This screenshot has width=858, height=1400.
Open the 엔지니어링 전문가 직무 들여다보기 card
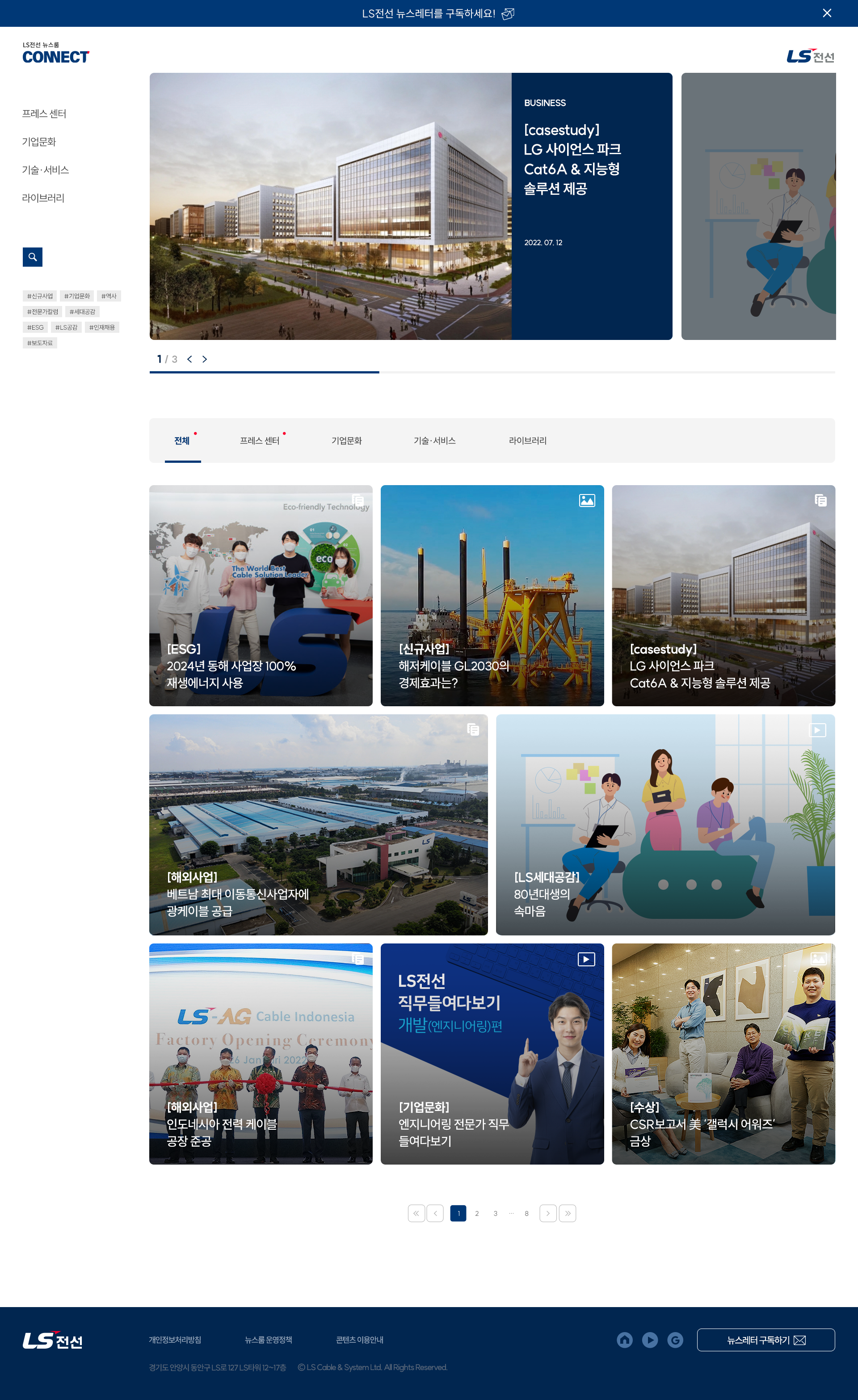(x=492, y=1054)
